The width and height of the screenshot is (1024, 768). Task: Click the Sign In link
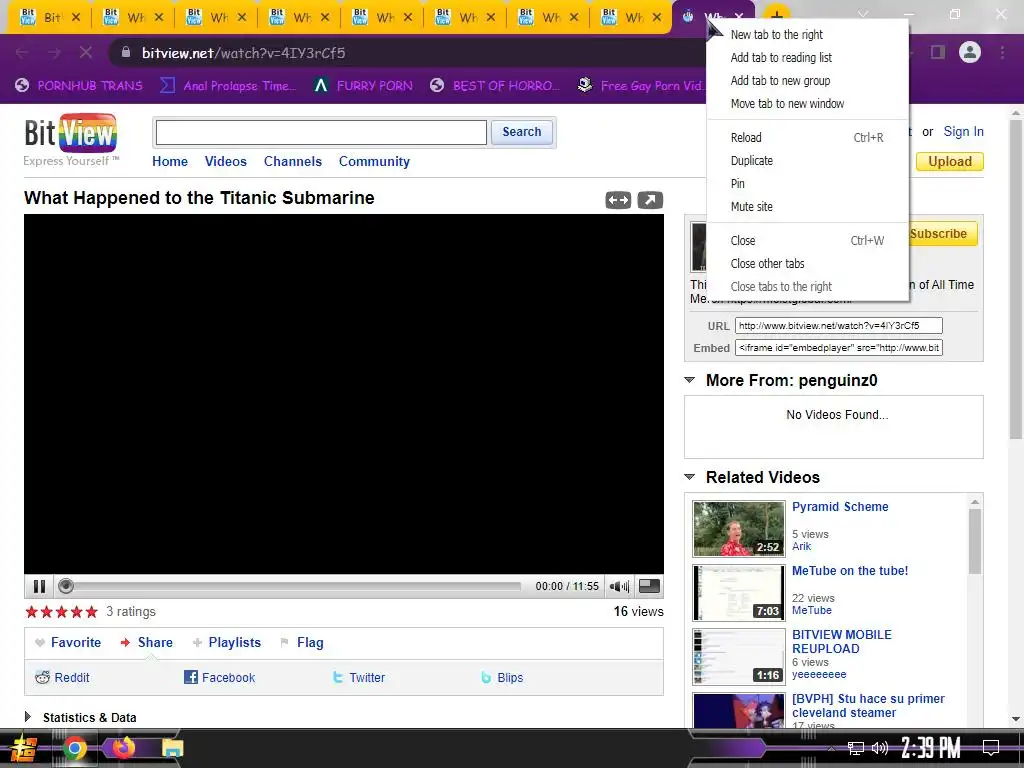tap(963, 131)
